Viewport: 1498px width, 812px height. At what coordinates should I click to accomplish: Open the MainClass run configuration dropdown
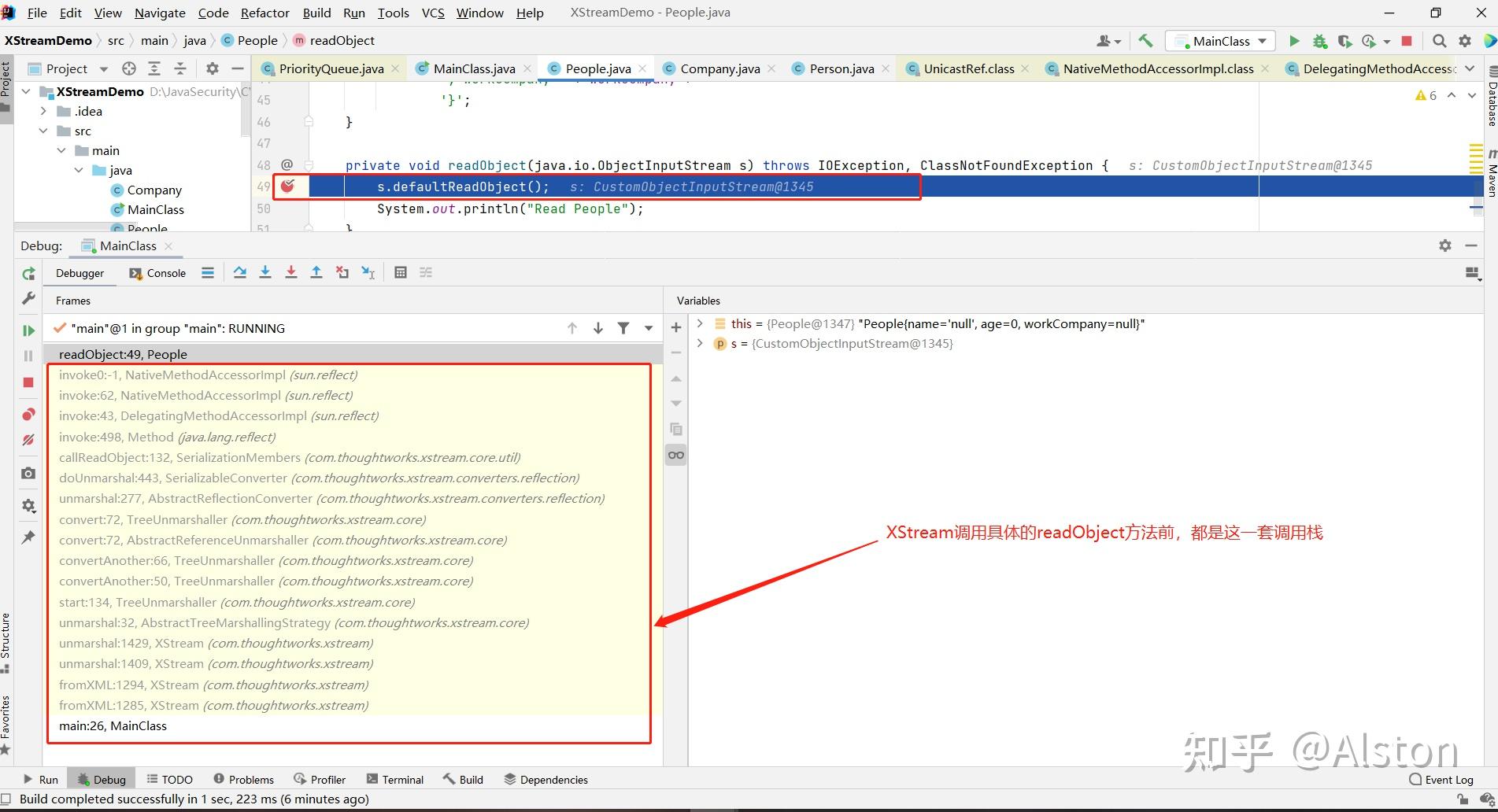coord(1219,40)
